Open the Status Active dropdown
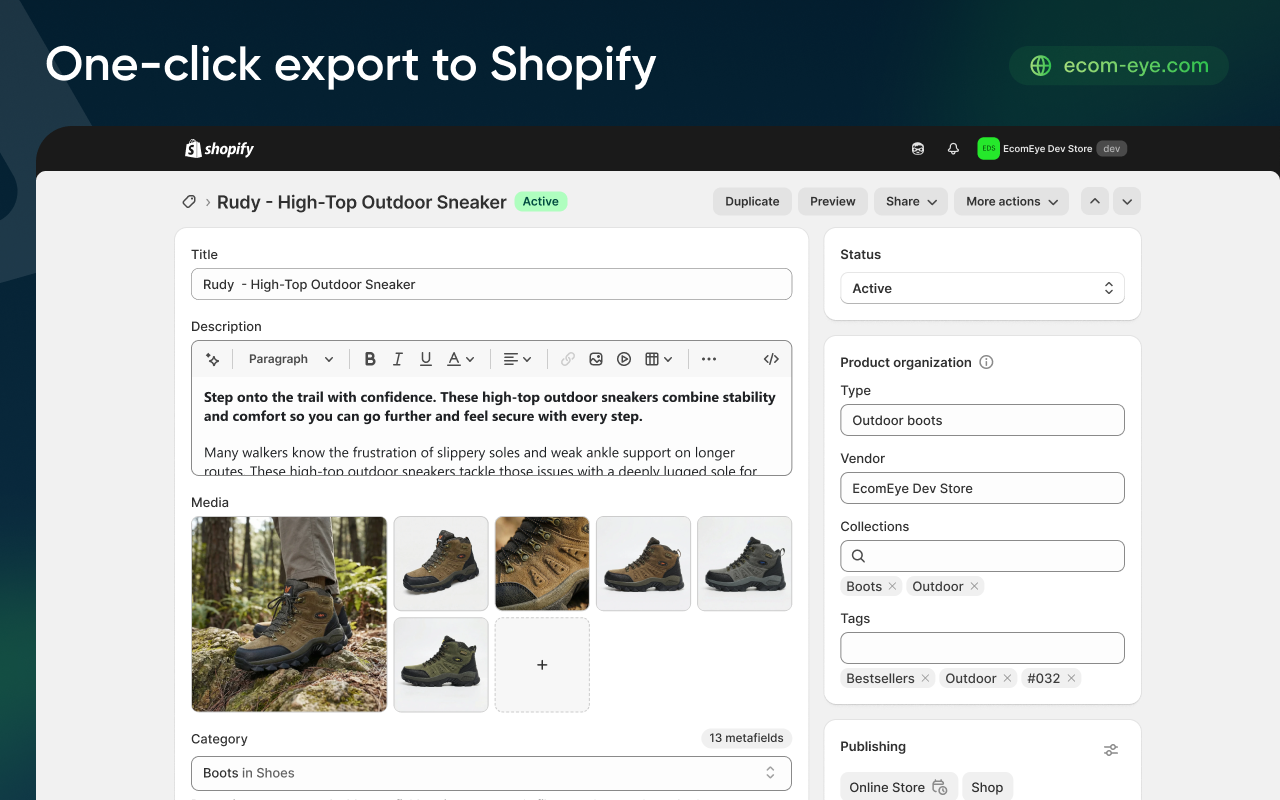This screenshot has width=1280, height=800. (982, 288)
